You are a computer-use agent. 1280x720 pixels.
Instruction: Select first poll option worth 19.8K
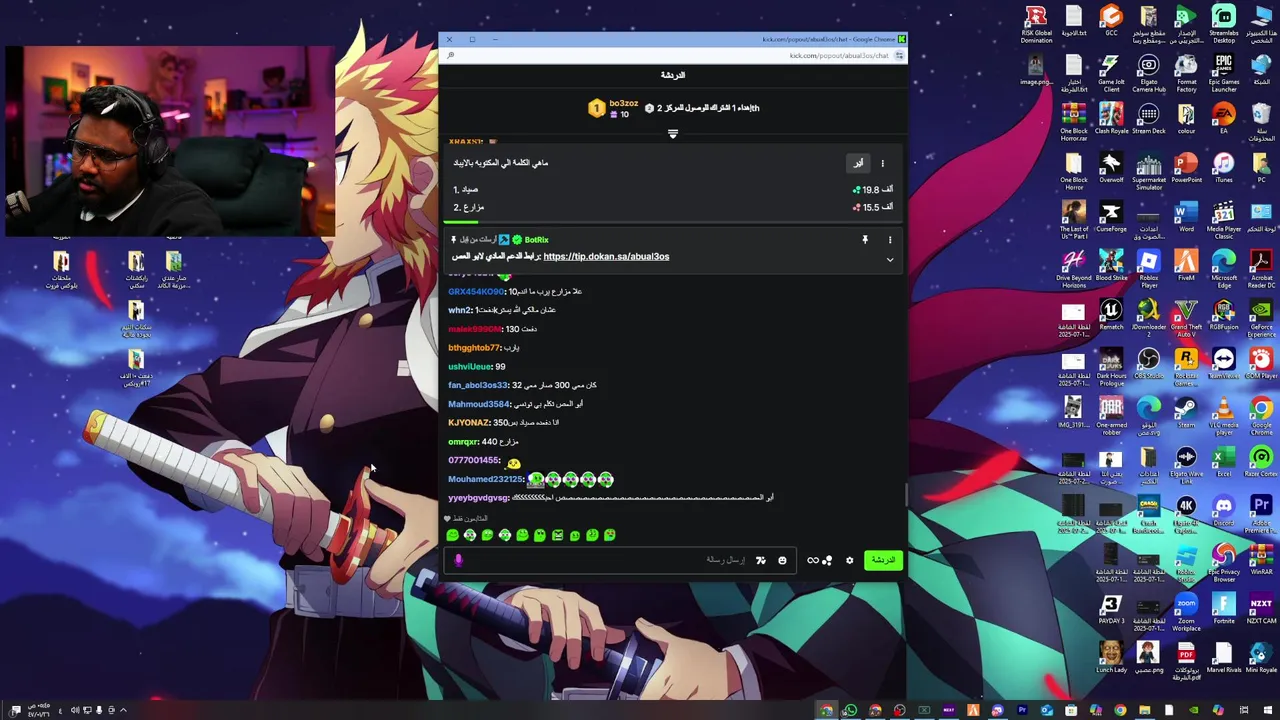click(x=672, y=189)
